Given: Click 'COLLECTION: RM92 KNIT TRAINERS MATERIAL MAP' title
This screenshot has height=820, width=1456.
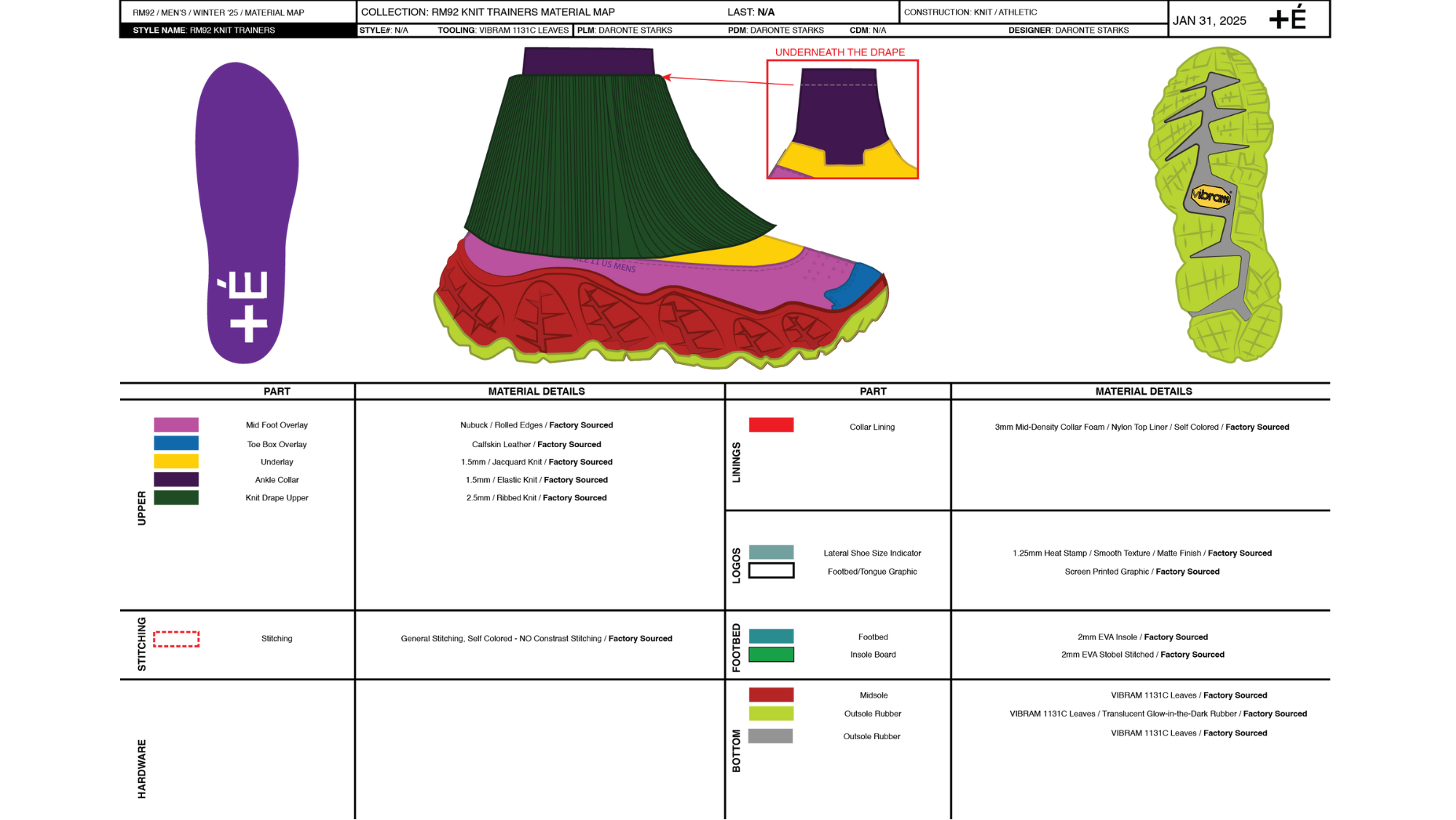Looking at the screenshot, I should tap(488, 12).
